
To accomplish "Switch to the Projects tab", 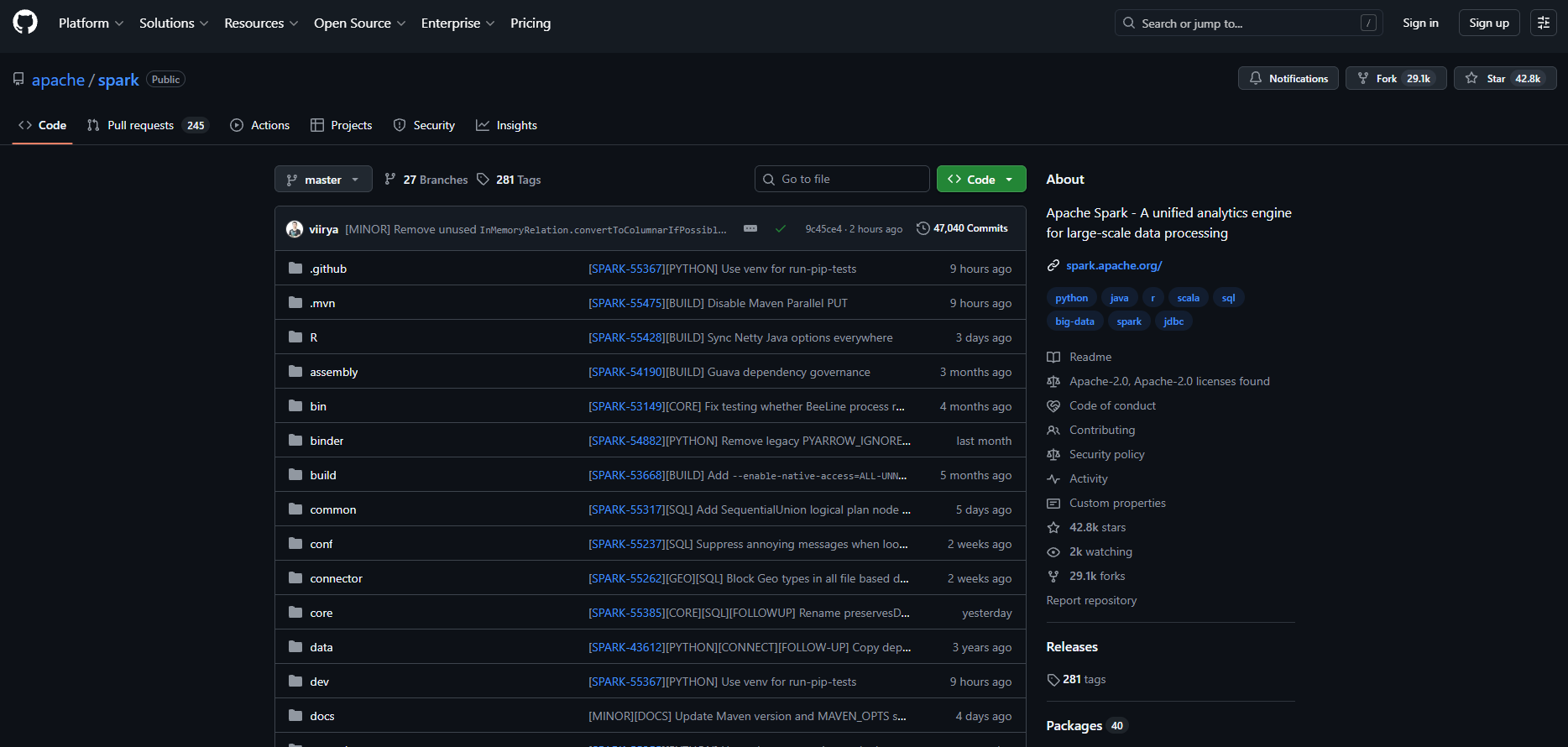I will pyautogui.click(x=342, y=125).
